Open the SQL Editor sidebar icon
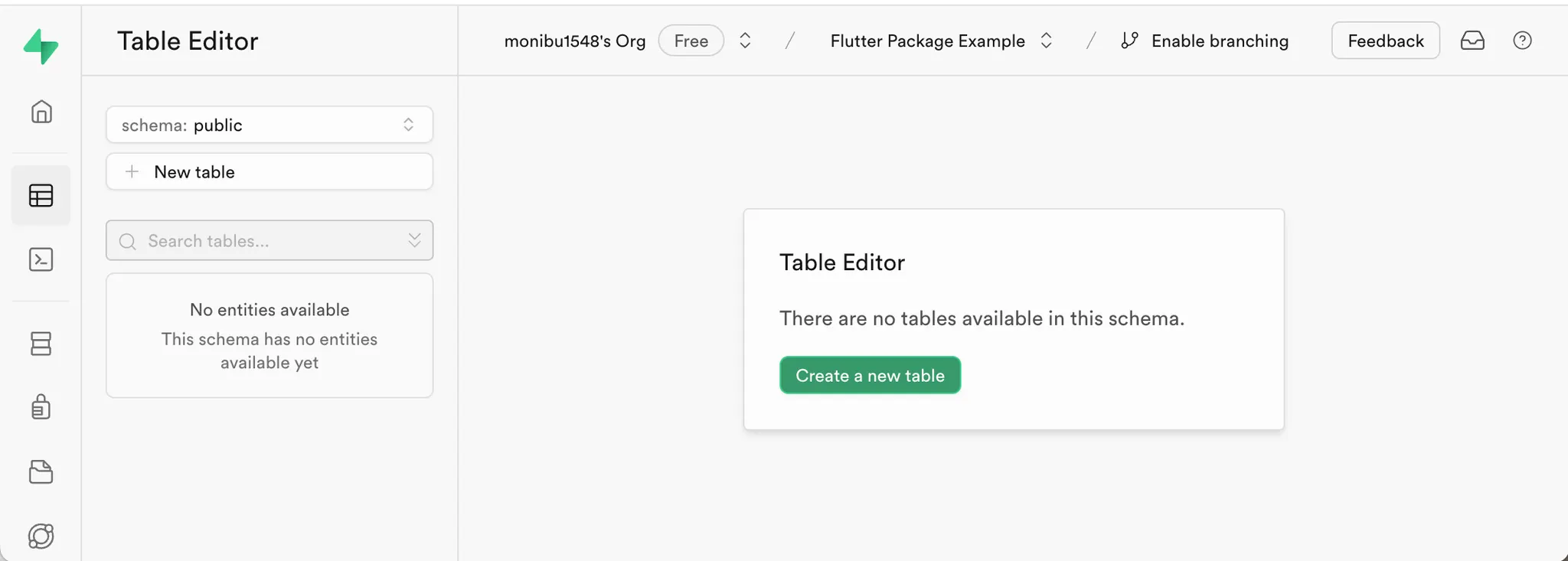 41,260
